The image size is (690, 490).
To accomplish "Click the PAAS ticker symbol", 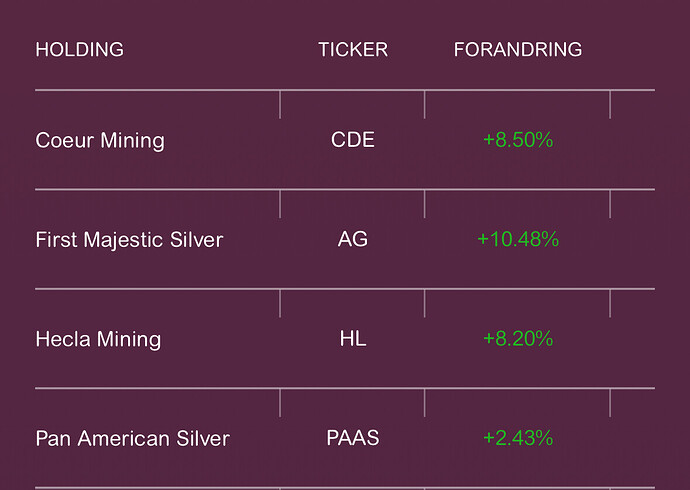I will click(353, 438).
